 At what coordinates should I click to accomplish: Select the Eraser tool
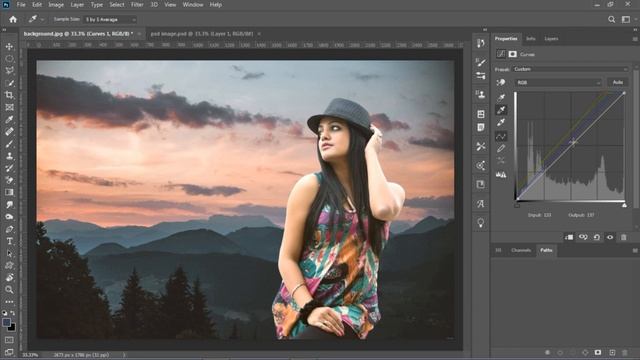click(x=9, y=180)
